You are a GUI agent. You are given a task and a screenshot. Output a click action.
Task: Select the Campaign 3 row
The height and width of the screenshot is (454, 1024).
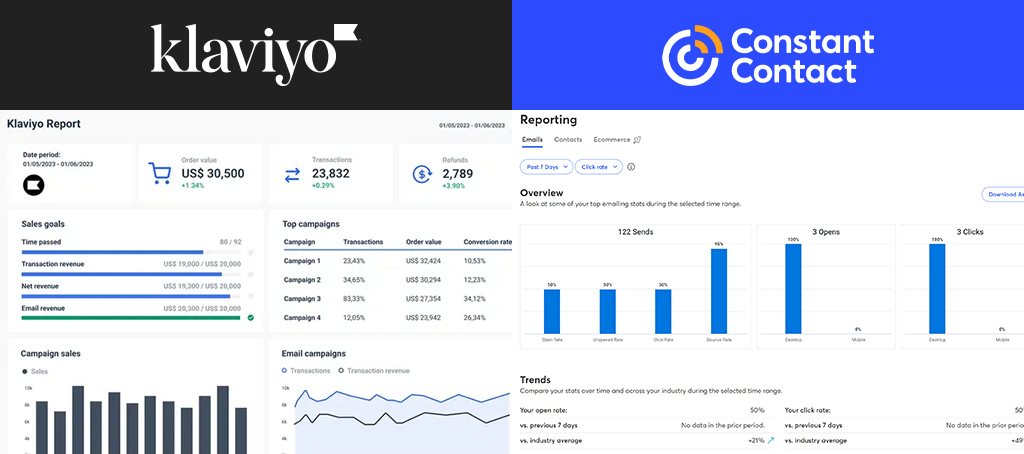pyautogui.click(x=397, y=299)
